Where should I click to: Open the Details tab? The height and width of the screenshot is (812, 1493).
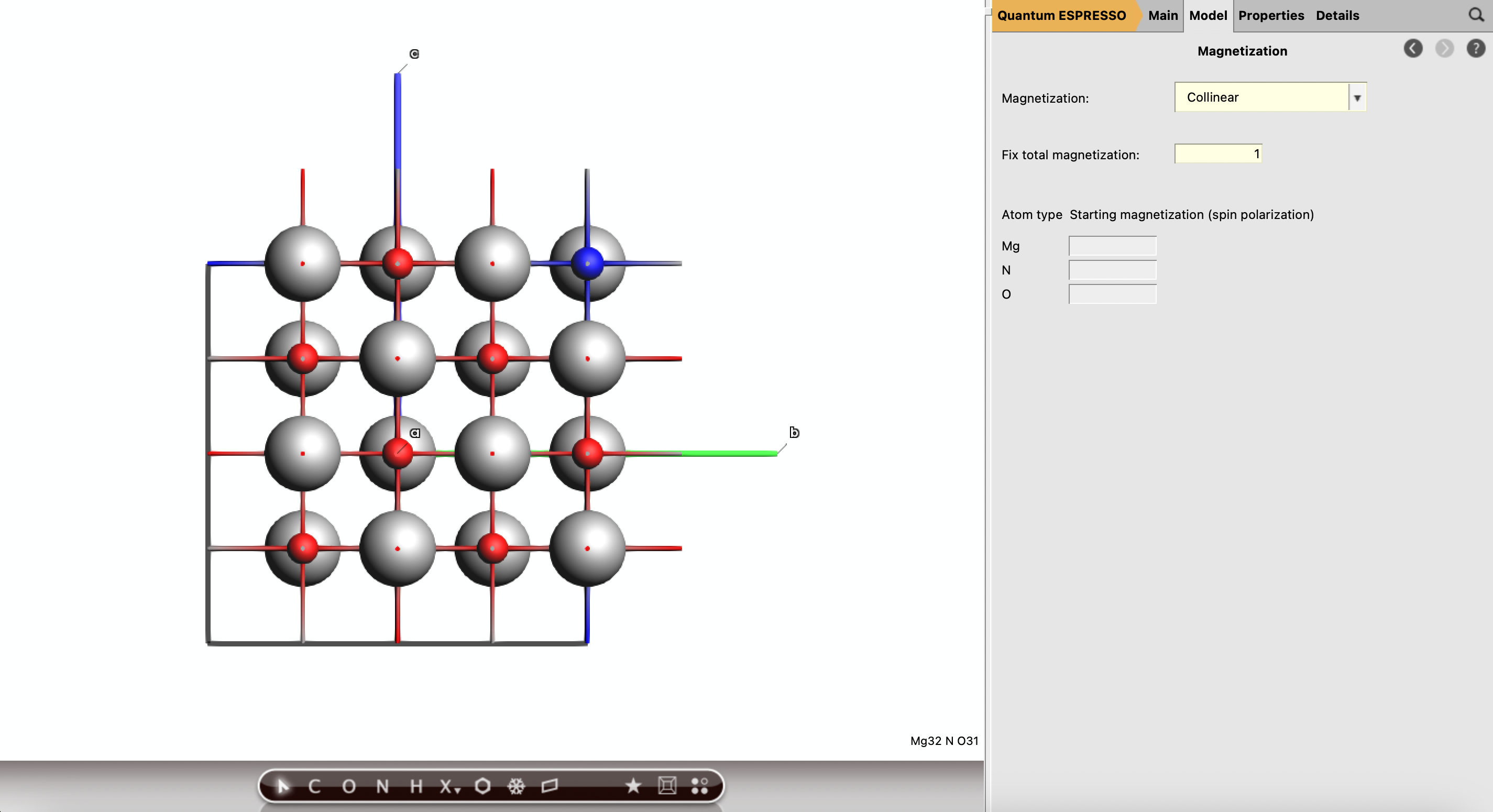click(x=1336, y=16)
